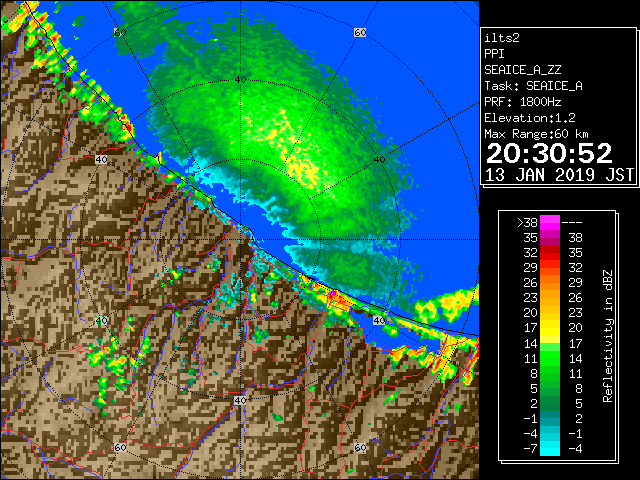640x480 pixels.
Task: Select the '60' range label in the southwest
Action: (x=120, y=448)
